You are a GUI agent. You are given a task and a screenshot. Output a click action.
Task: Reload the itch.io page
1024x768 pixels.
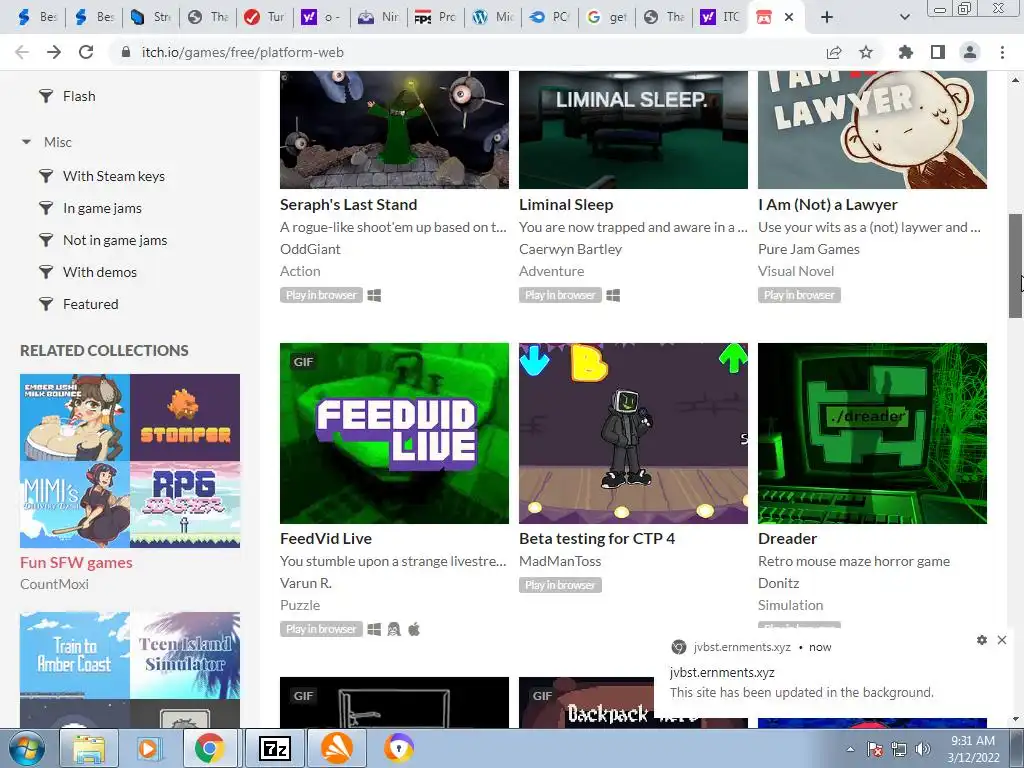tap(86, 52)
